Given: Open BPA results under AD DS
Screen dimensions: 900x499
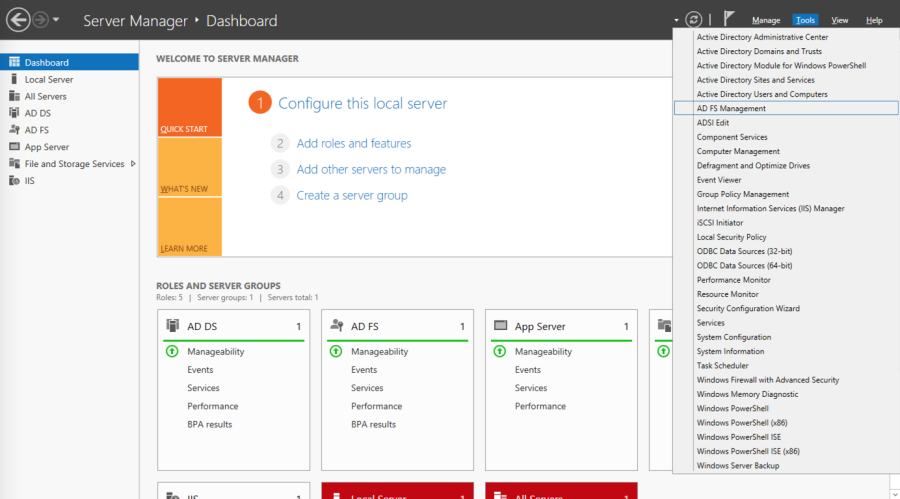Looking at the screenshot, I should tap(209, 424).
